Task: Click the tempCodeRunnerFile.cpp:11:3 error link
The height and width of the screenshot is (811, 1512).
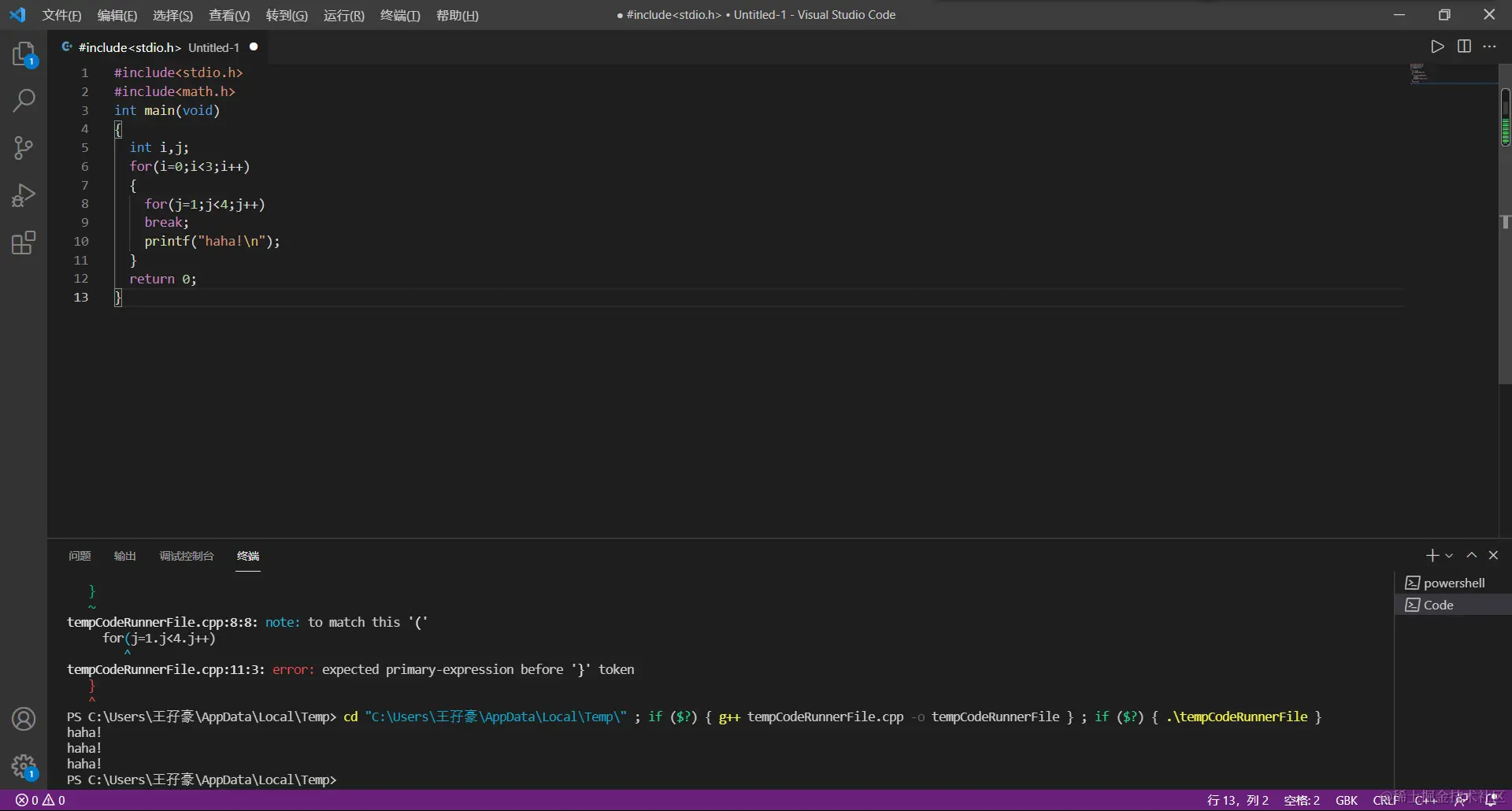Action: (x=166, y=669)
